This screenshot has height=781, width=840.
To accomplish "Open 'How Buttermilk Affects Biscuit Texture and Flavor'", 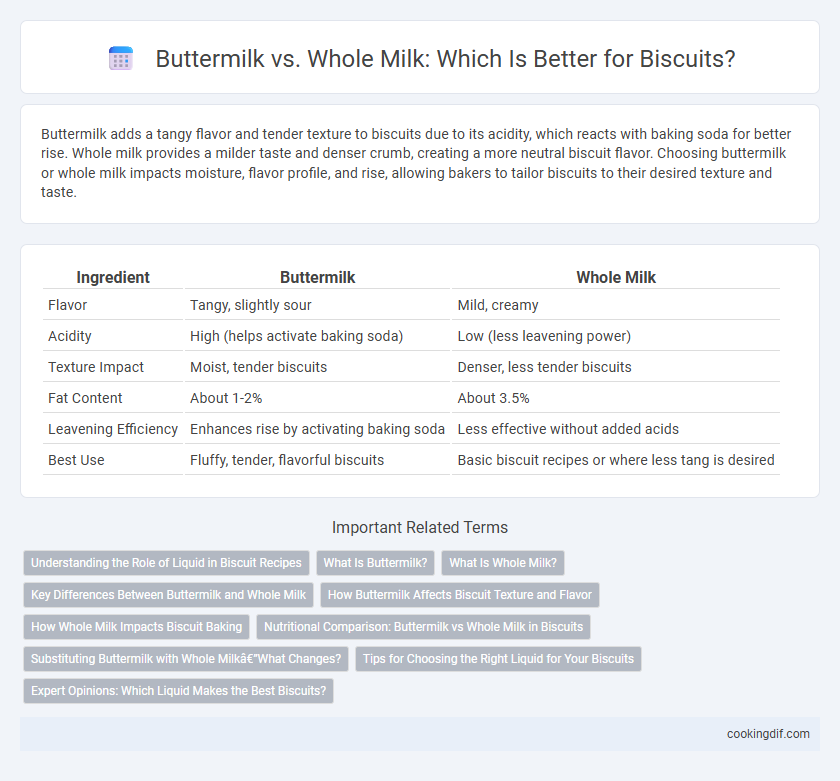I will coord(460,595).
